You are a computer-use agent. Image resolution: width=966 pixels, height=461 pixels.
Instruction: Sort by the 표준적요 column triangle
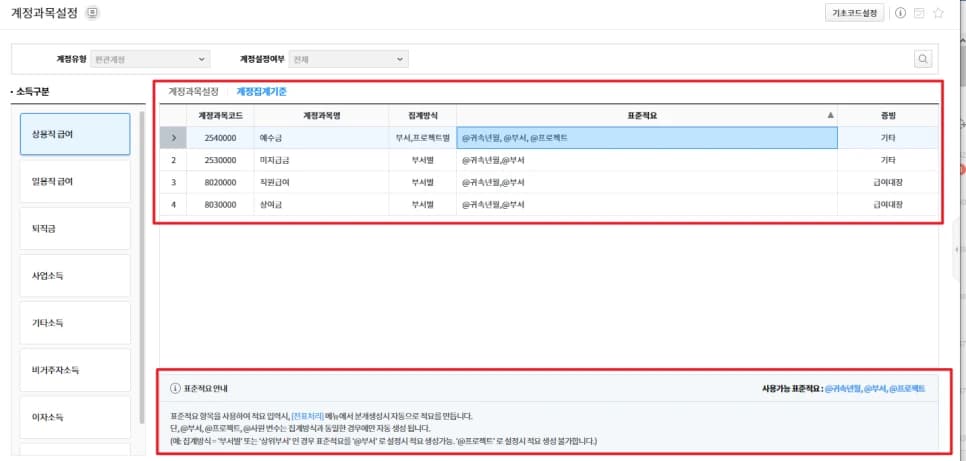point(830,115)
